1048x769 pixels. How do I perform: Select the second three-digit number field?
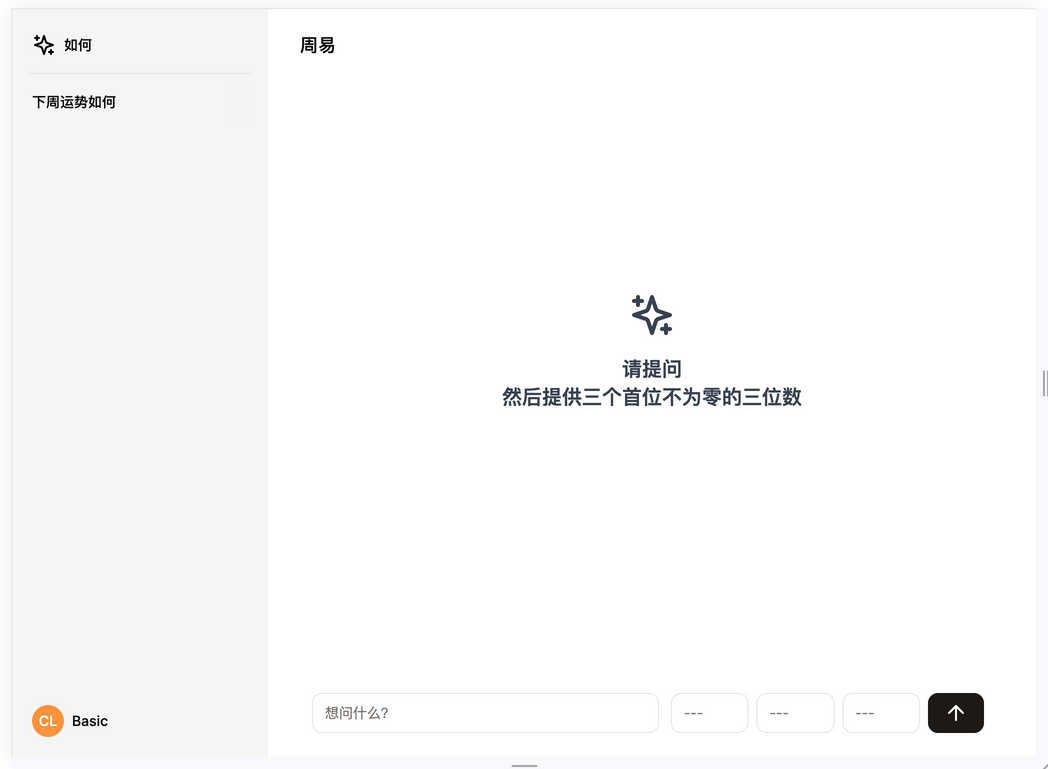tap(795, 713)
